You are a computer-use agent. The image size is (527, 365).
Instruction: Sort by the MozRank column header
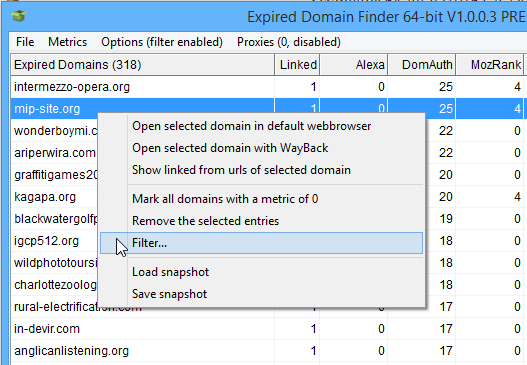tap(490, 65)
